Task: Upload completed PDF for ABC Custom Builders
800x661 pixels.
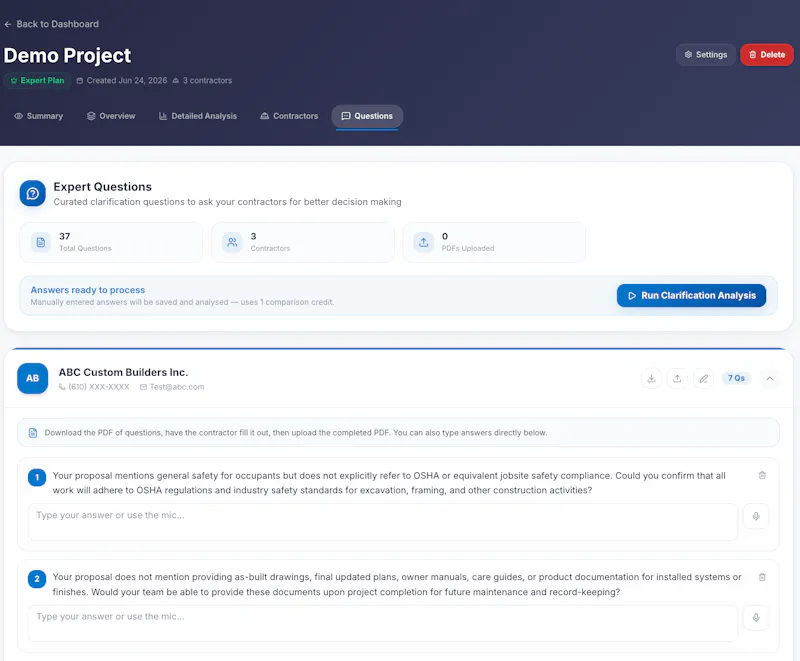Action: (677, 378)
